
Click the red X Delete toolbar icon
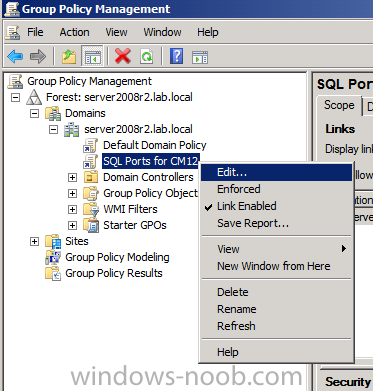pos(123,56)
